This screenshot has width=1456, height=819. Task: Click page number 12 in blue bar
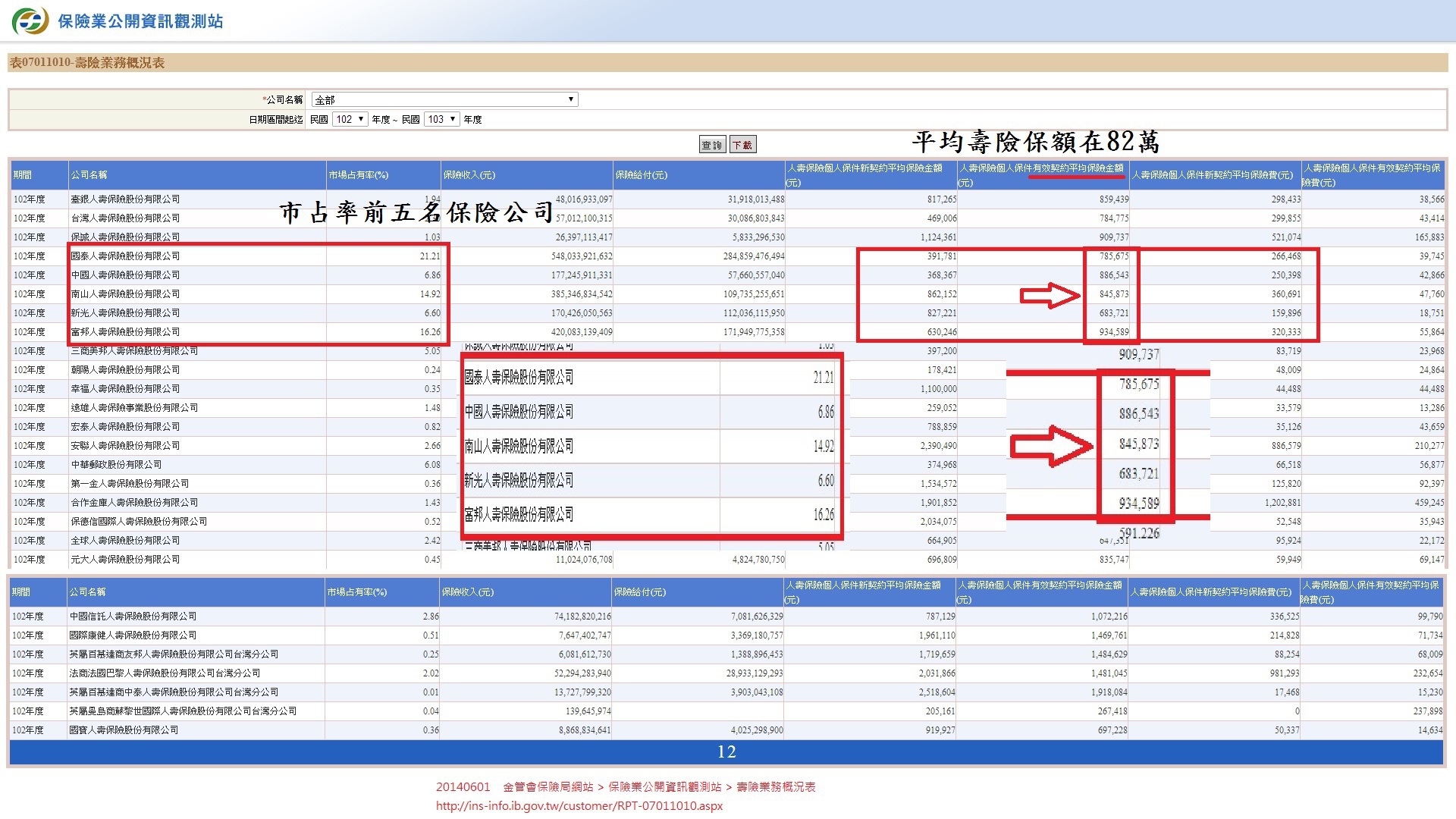(x=726, y=752)
